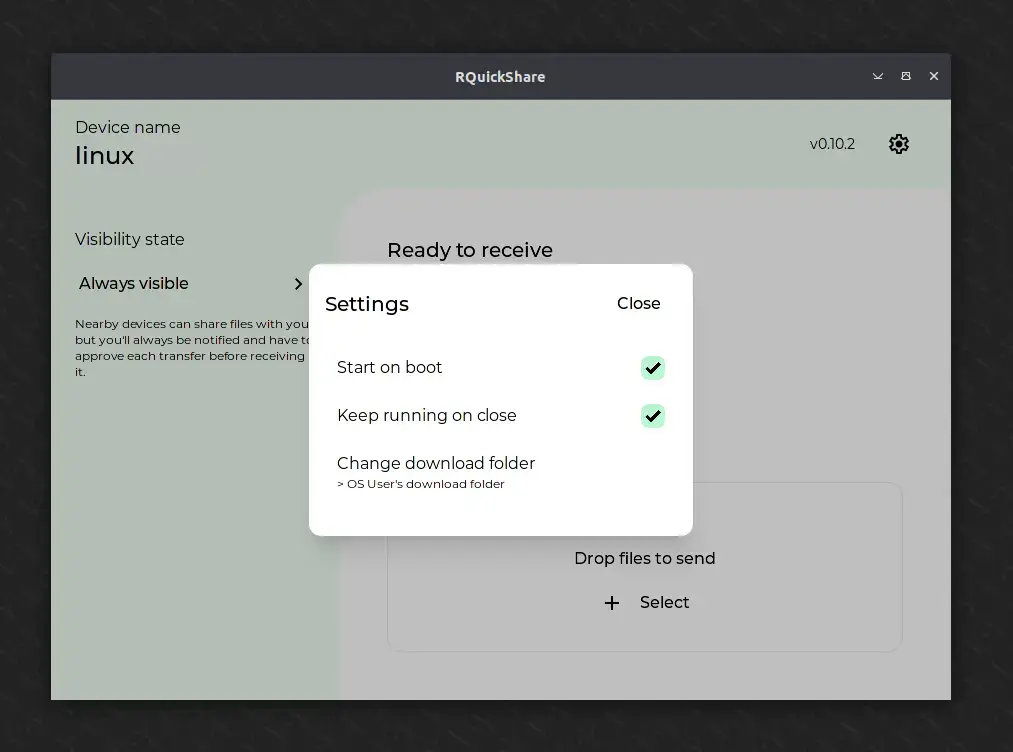Open settings via the gear icon
1013x752 pixels.
click(899, 143)
